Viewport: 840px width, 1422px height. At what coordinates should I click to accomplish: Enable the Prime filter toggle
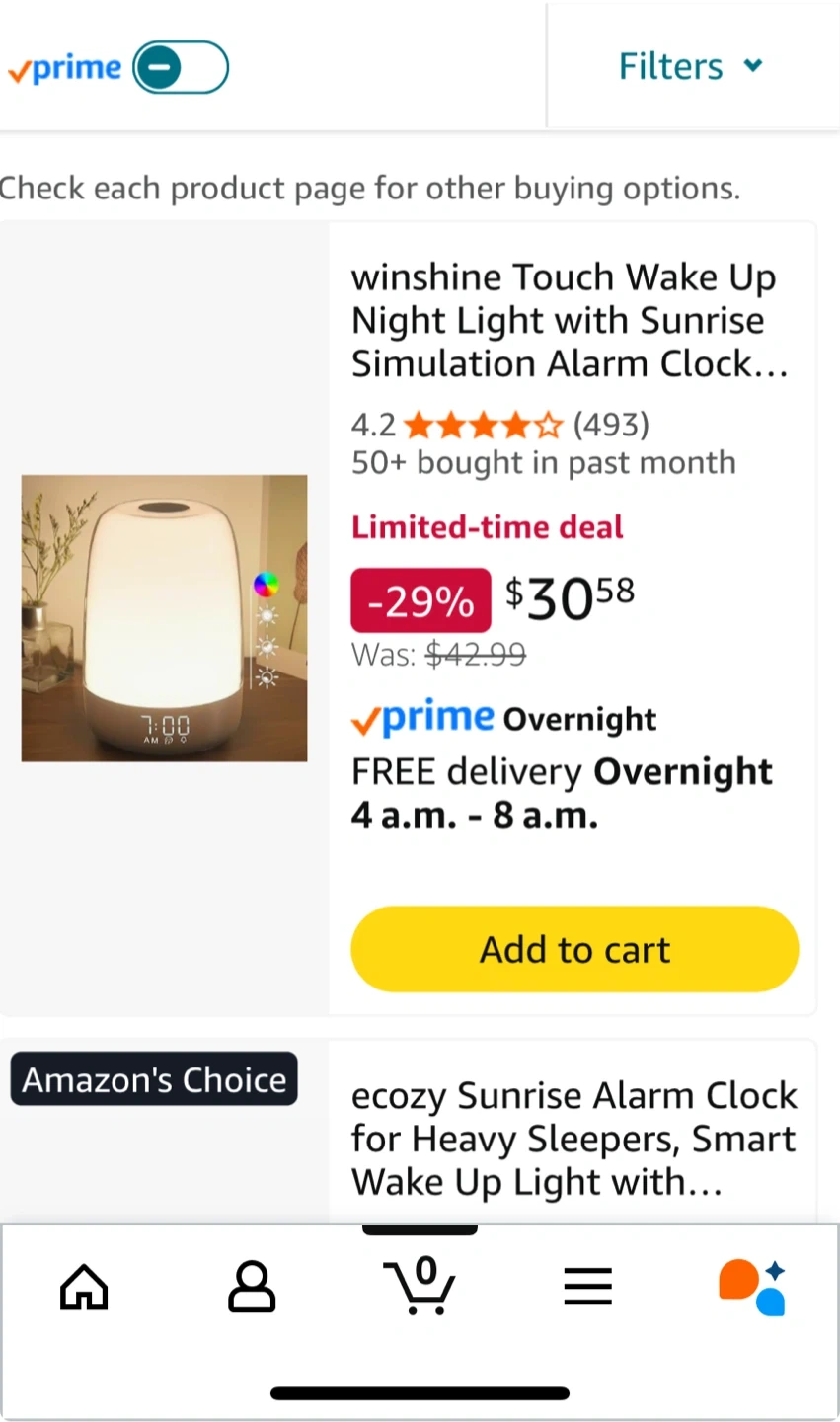point(181,68)
